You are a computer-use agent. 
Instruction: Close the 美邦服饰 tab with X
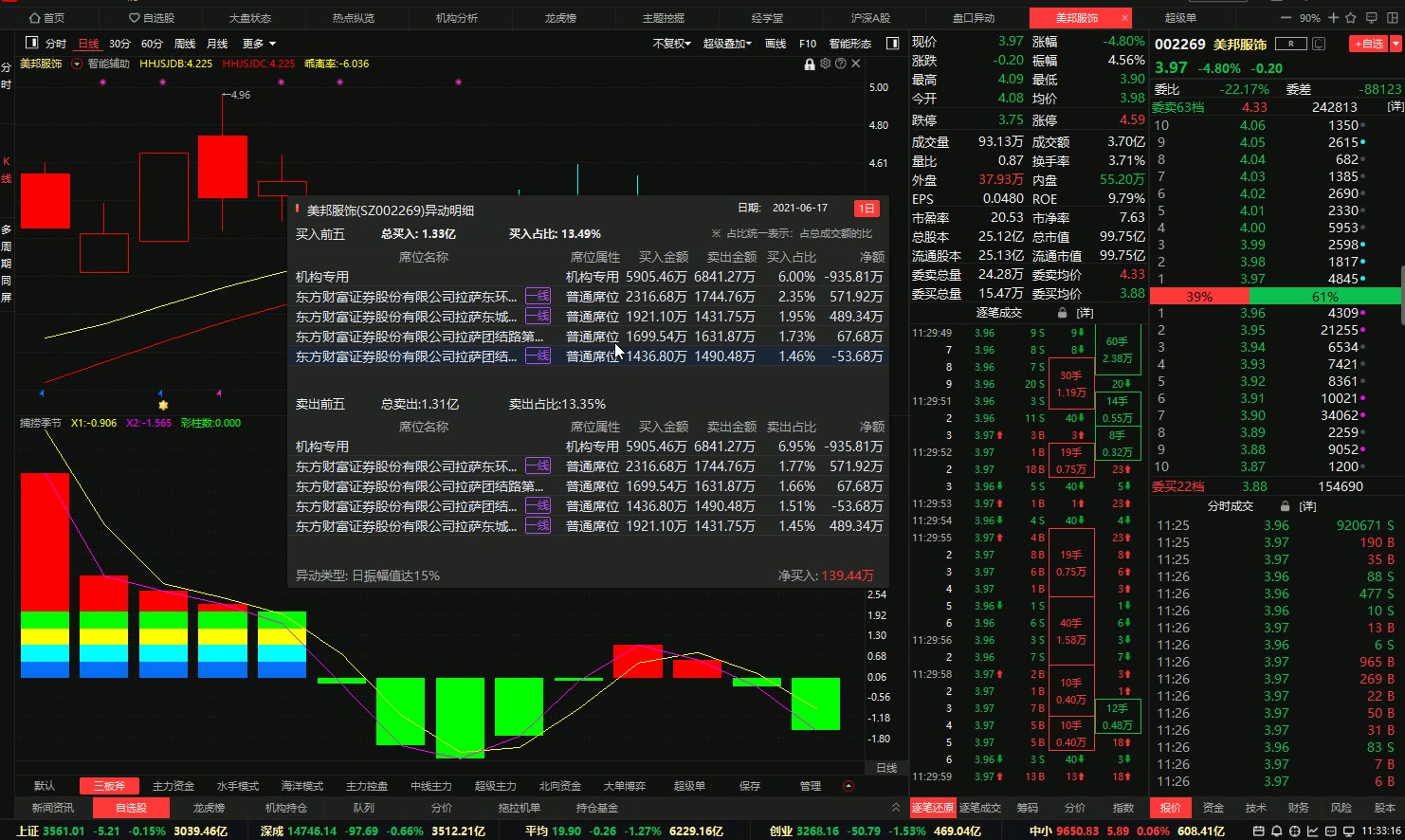coord(1124,18)
